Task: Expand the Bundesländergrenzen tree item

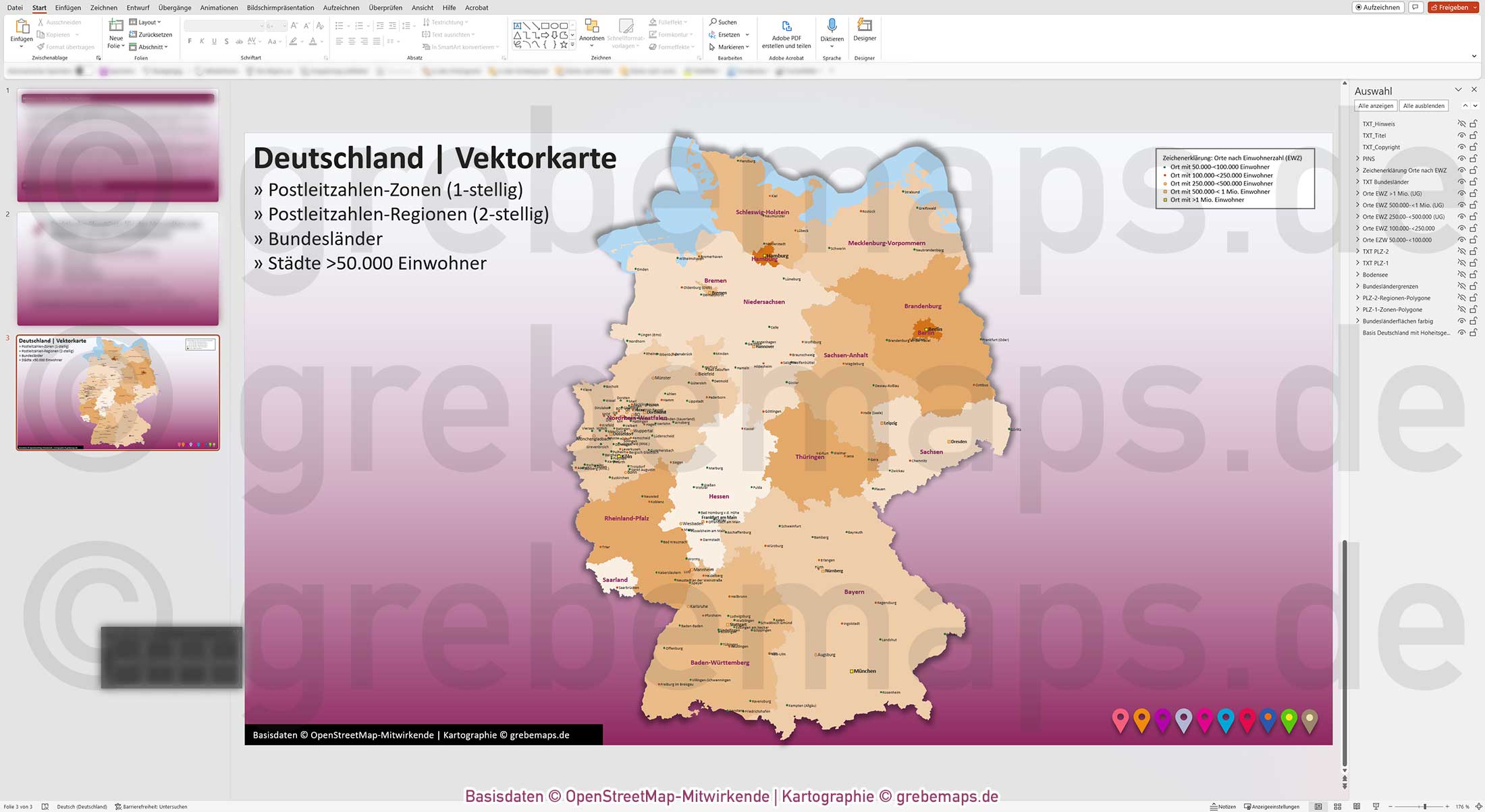Action: pos(1357,286)
